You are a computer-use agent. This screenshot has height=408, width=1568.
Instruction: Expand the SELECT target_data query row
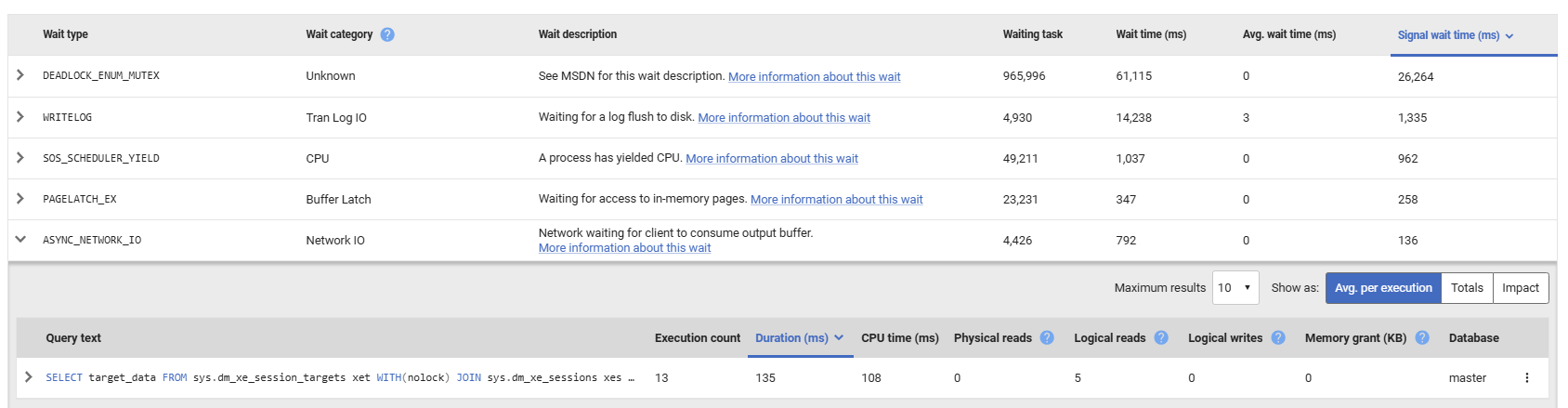(29, 377)
